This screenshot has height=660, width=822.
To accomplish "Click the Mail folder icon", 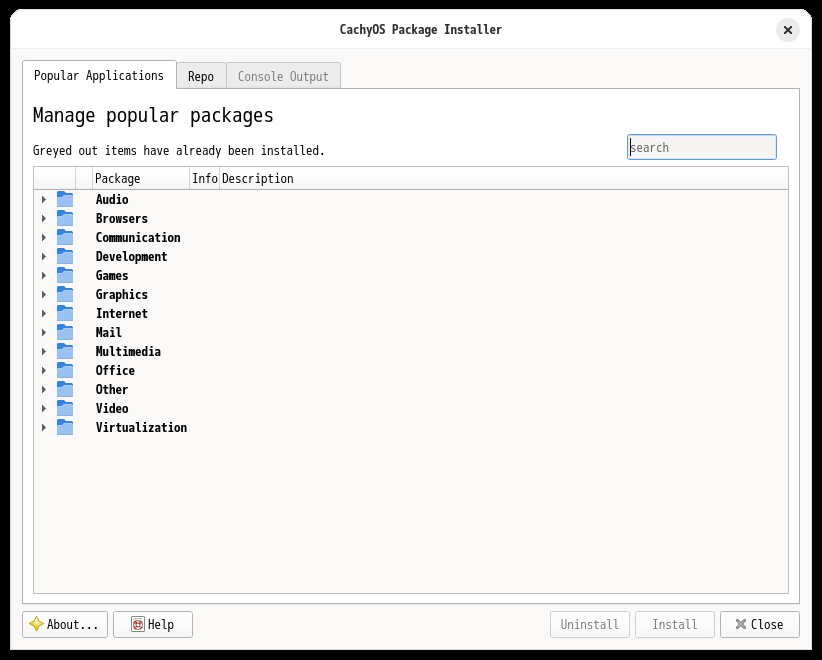I will (x=65, y=332).
